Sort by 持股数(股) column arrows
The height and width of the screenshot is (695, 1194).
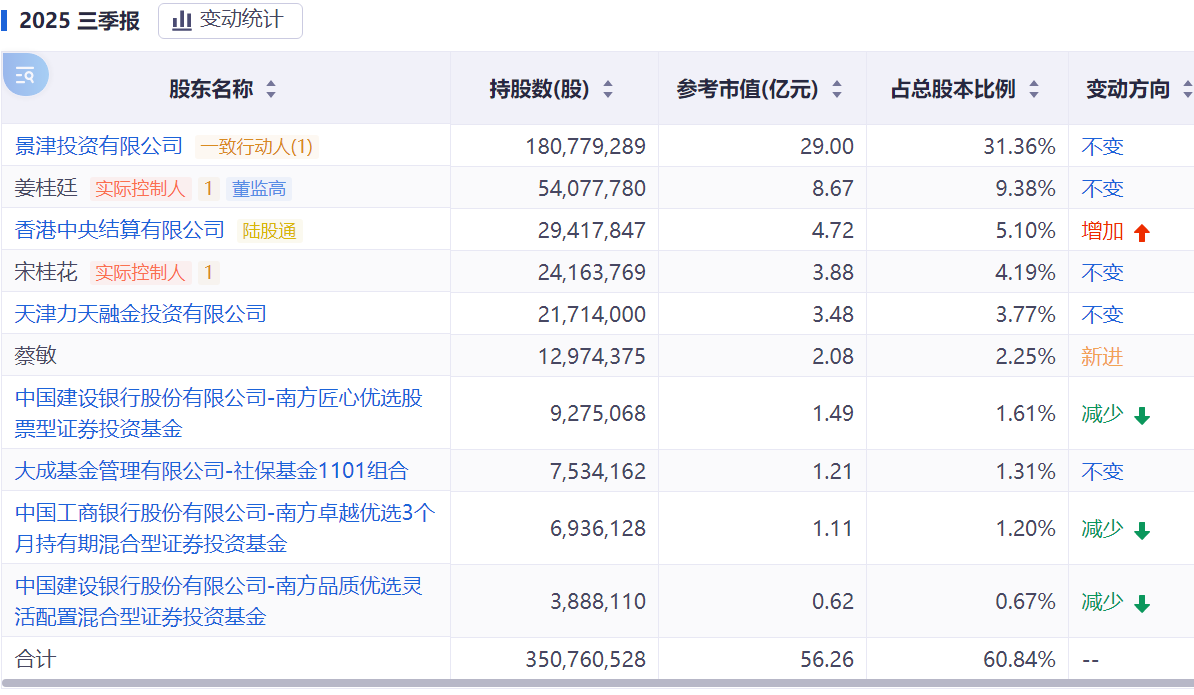pyautogui.click(x=608, y=90)
